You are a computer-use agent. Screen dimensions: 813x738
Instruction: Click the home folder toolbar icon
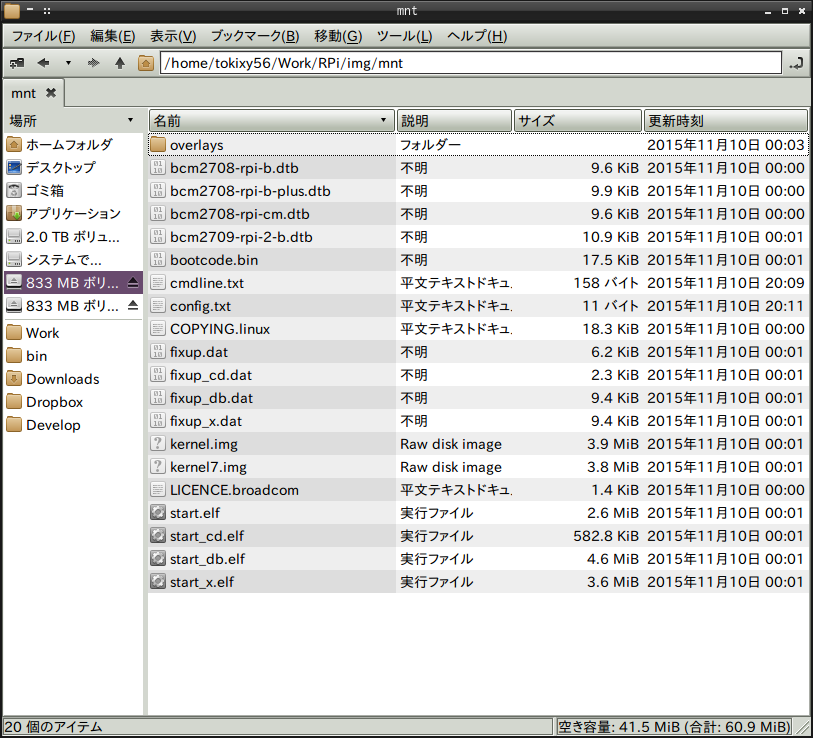(x=146, y=63)
